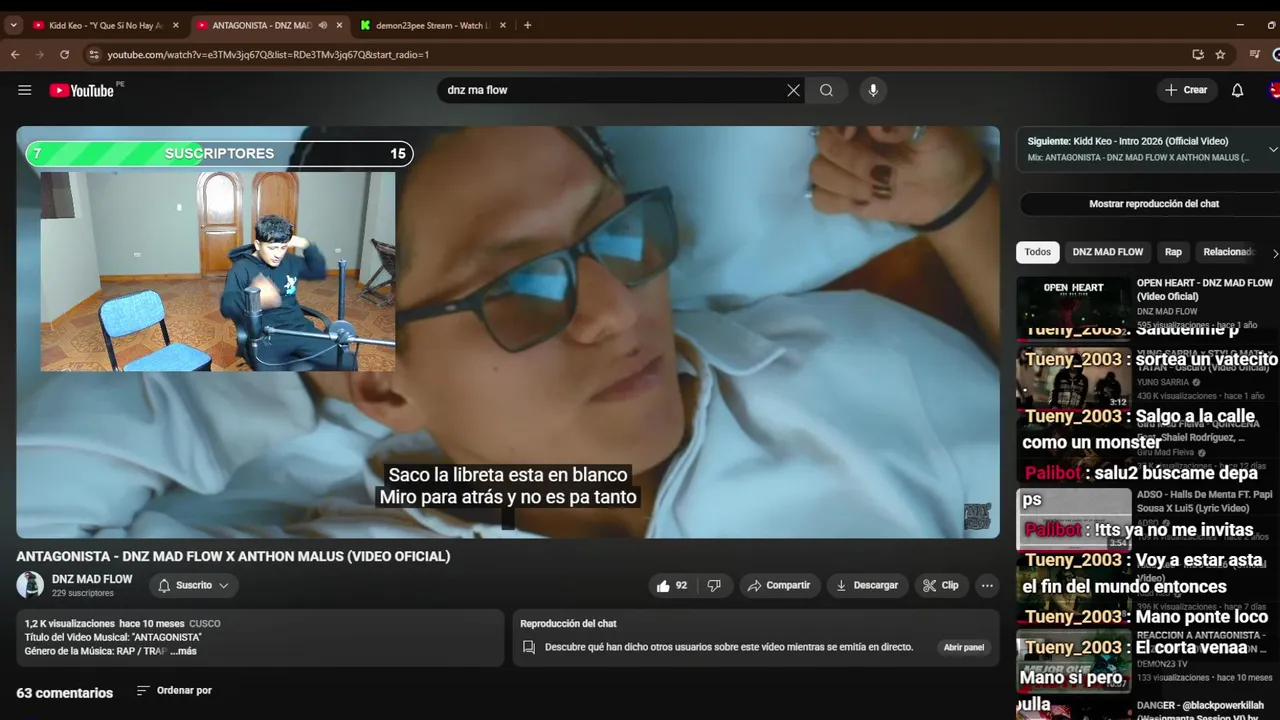The image size is (1280, 720).
Task: Open the notifications bell
Action: (x=1237, y=90)
